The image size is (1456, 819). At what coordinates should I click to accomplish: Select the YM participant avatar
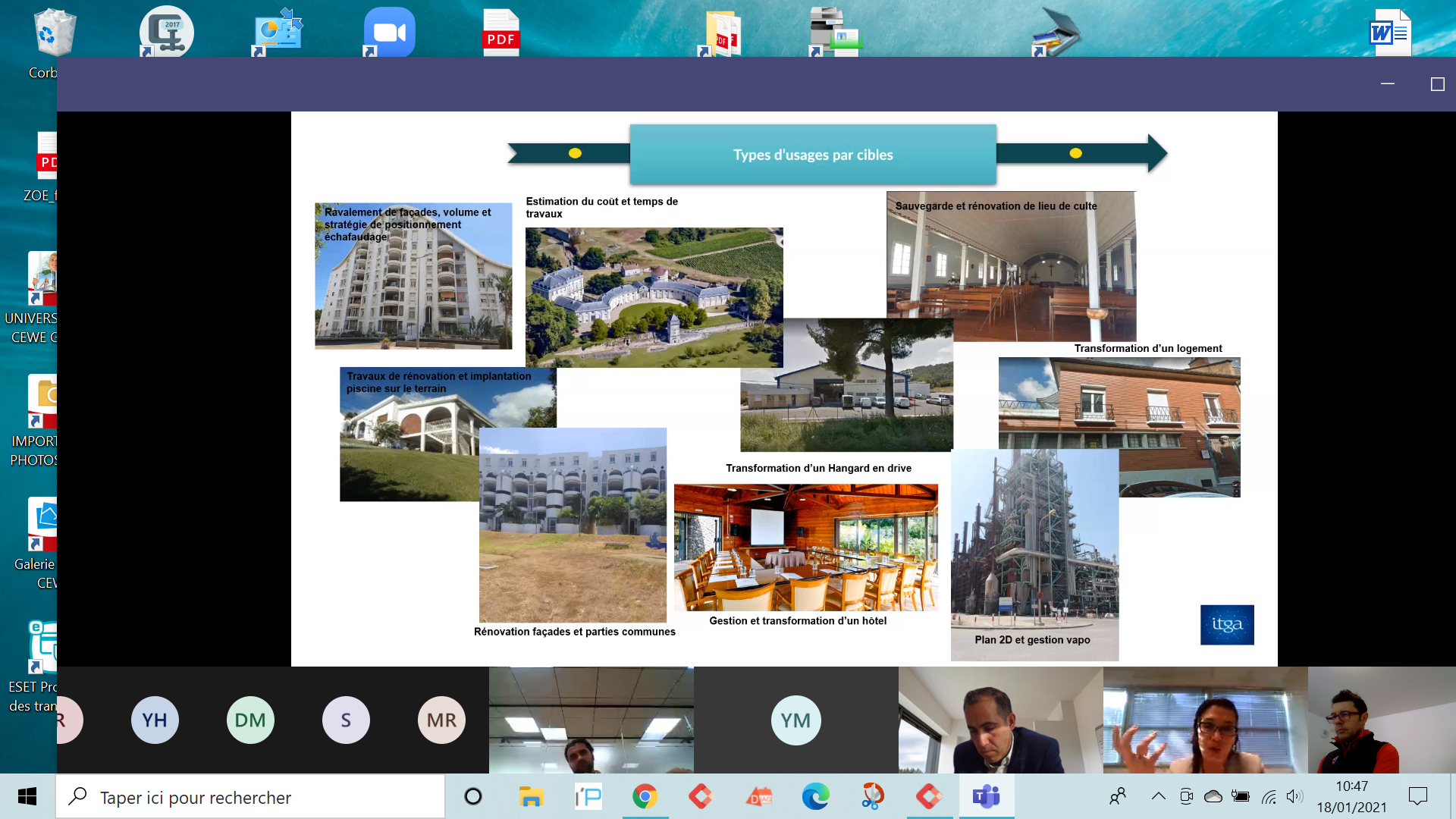pyautogui.click(x=795, y=720)
